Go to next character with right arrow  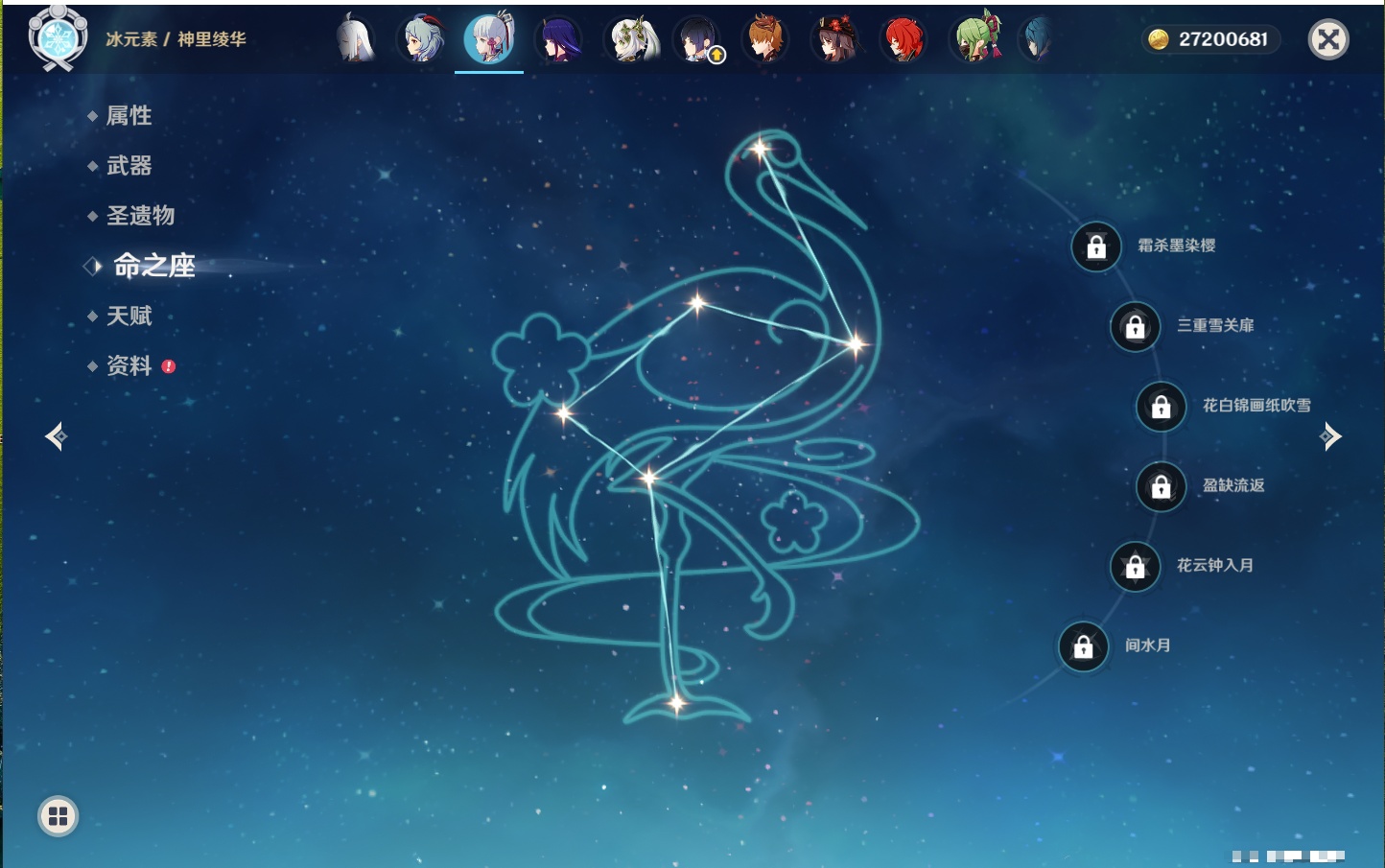coord(1330,436)
